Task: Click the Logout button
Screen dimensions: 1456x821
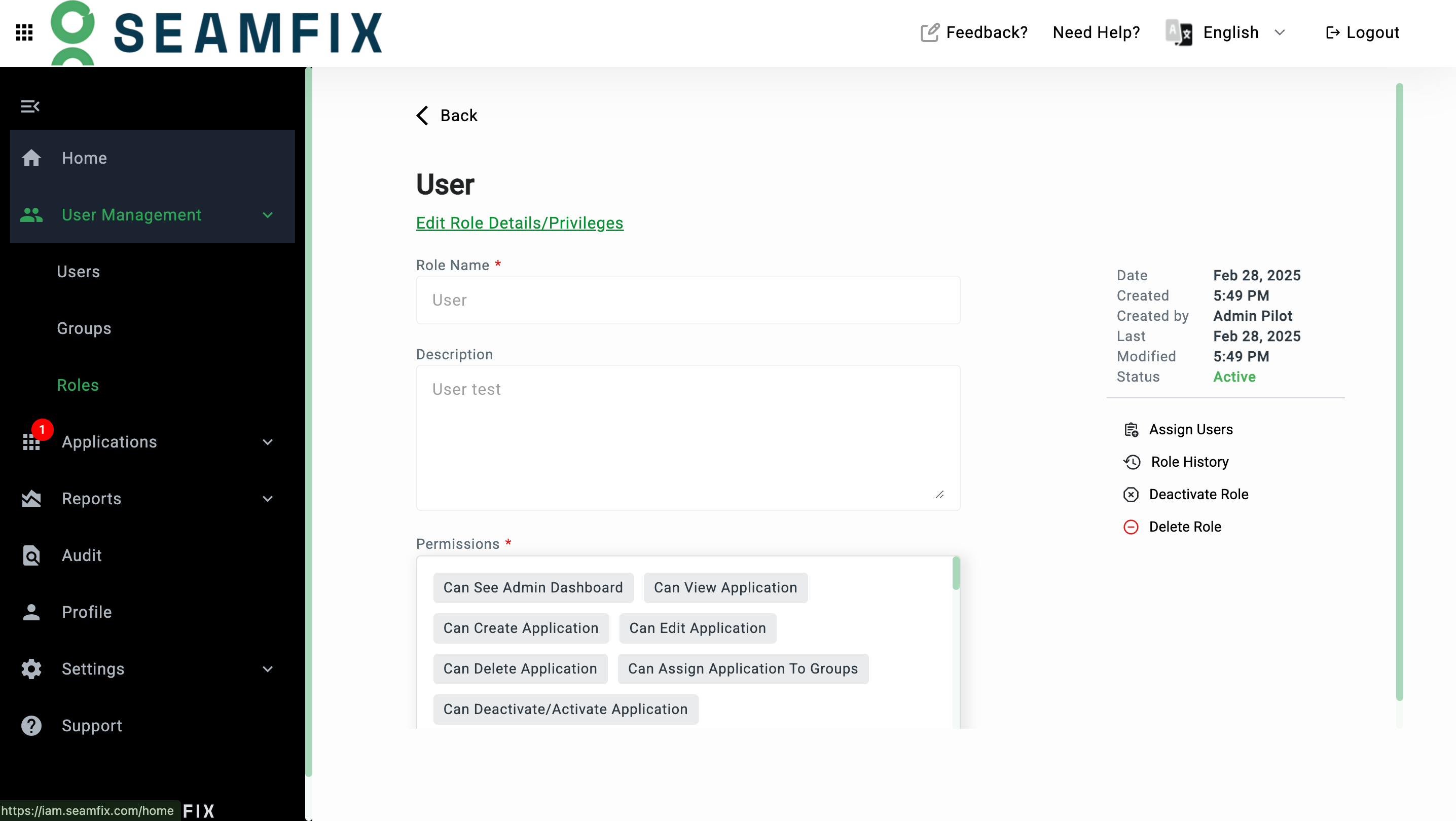Action: 1362,32
